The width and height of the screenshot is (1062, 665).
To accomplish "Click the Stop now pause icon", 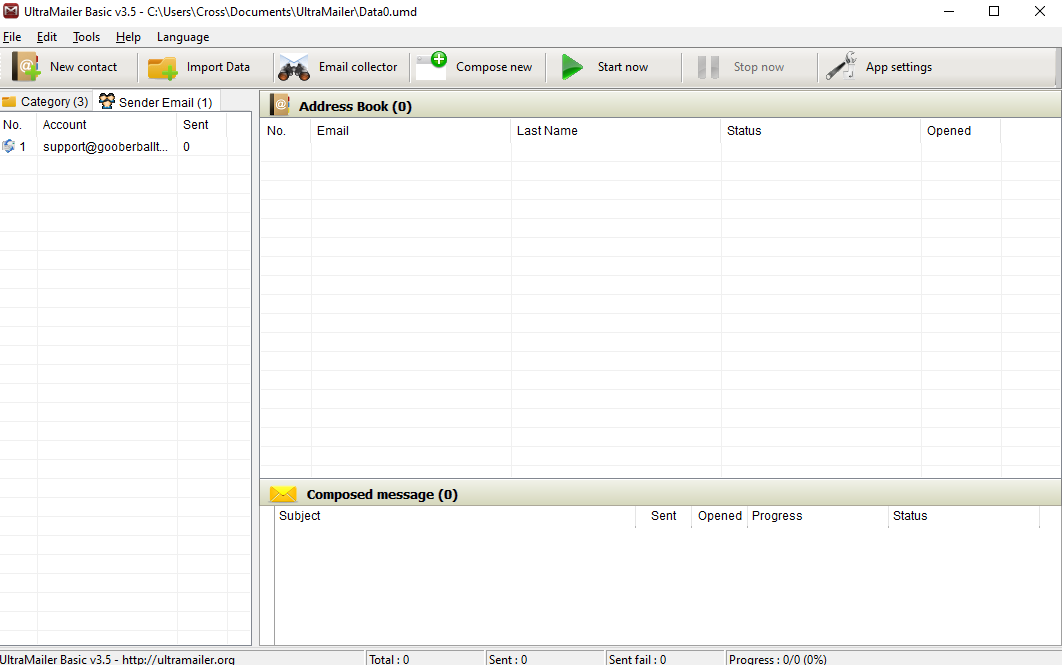I will [708, 67].
